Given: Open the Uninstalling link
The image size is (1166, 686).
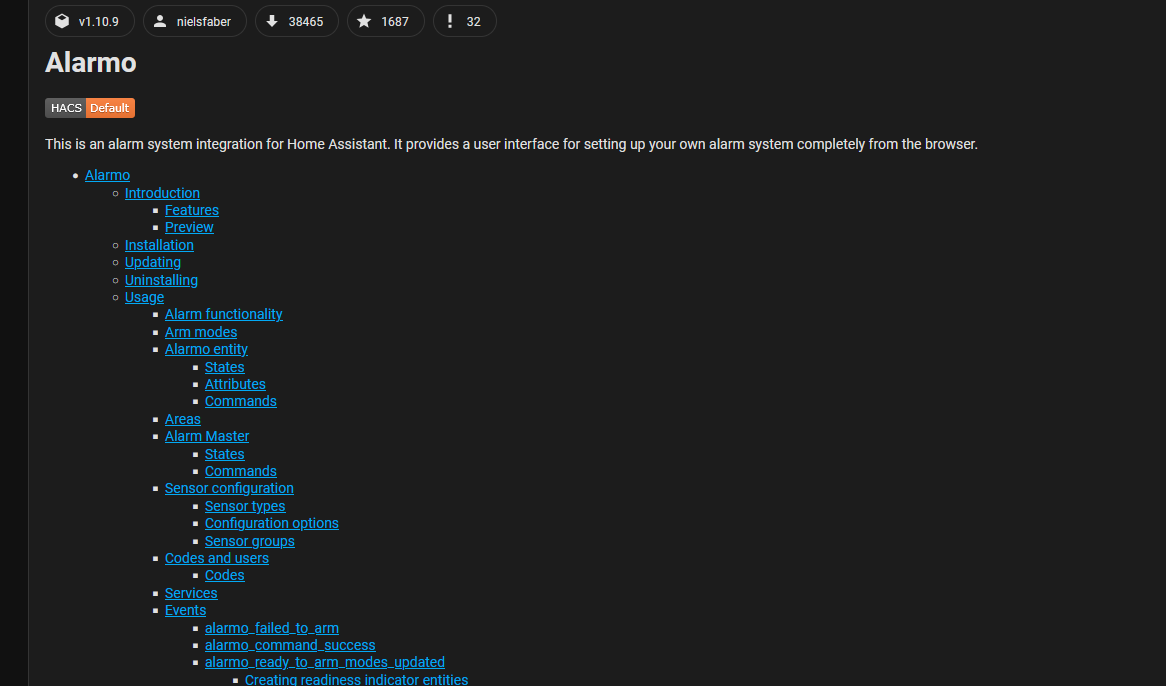Looking at the screenshot, I should [161, 280].
